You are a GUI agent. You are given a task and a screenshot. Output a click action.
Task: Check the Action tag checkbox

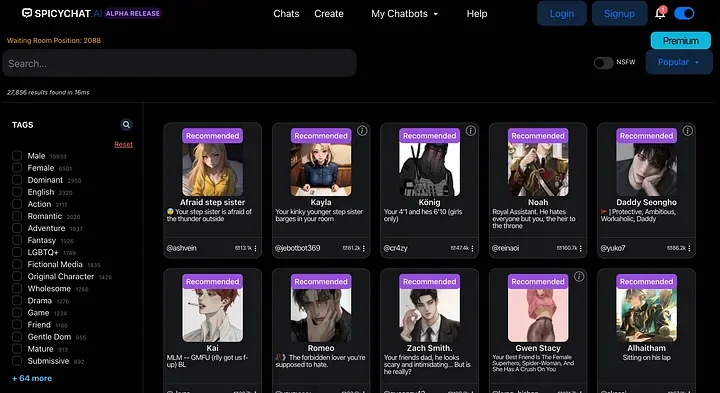(17, 204)
